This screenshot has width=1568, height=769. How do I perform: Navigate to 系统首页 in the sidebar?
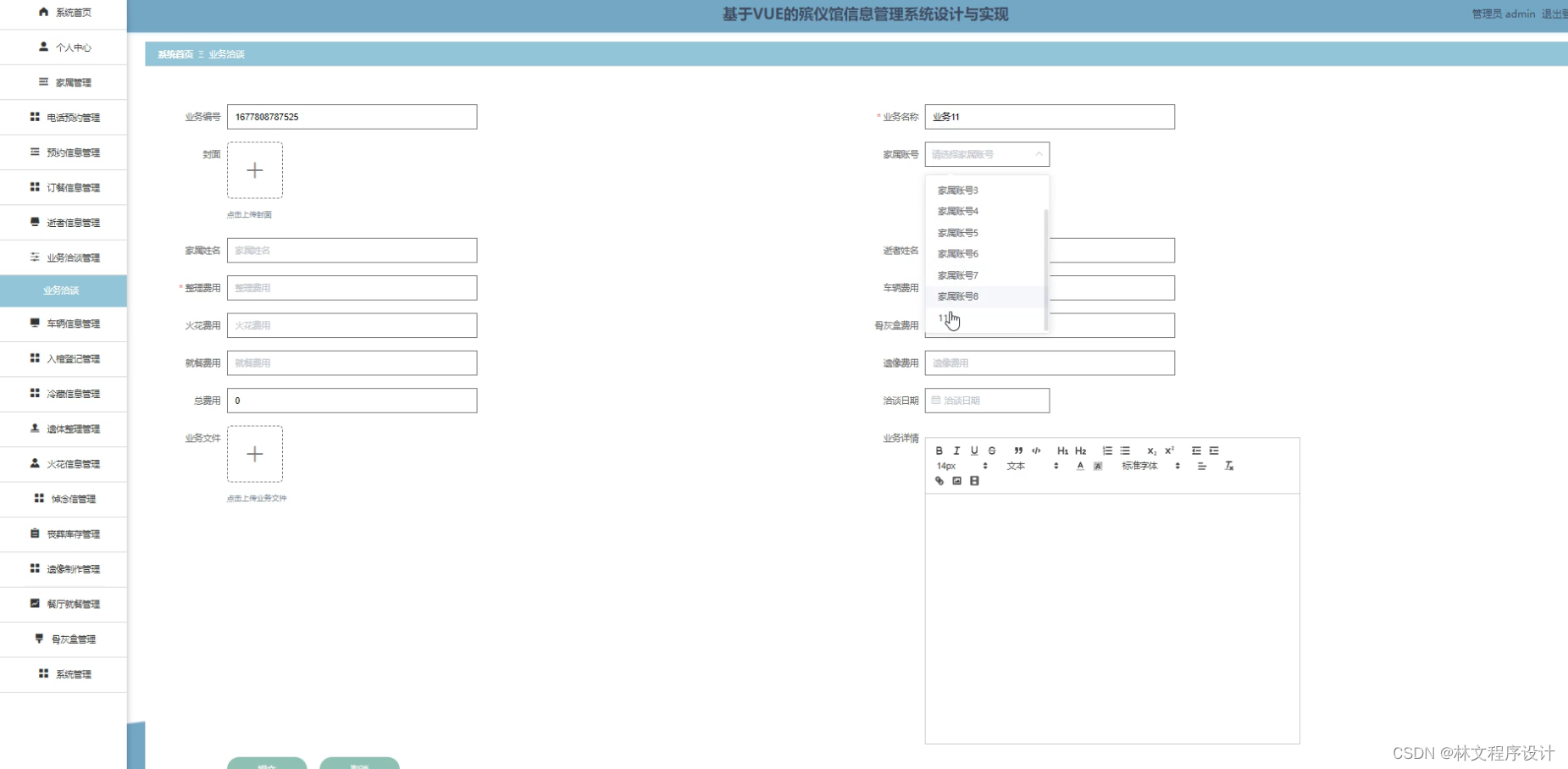72,13
